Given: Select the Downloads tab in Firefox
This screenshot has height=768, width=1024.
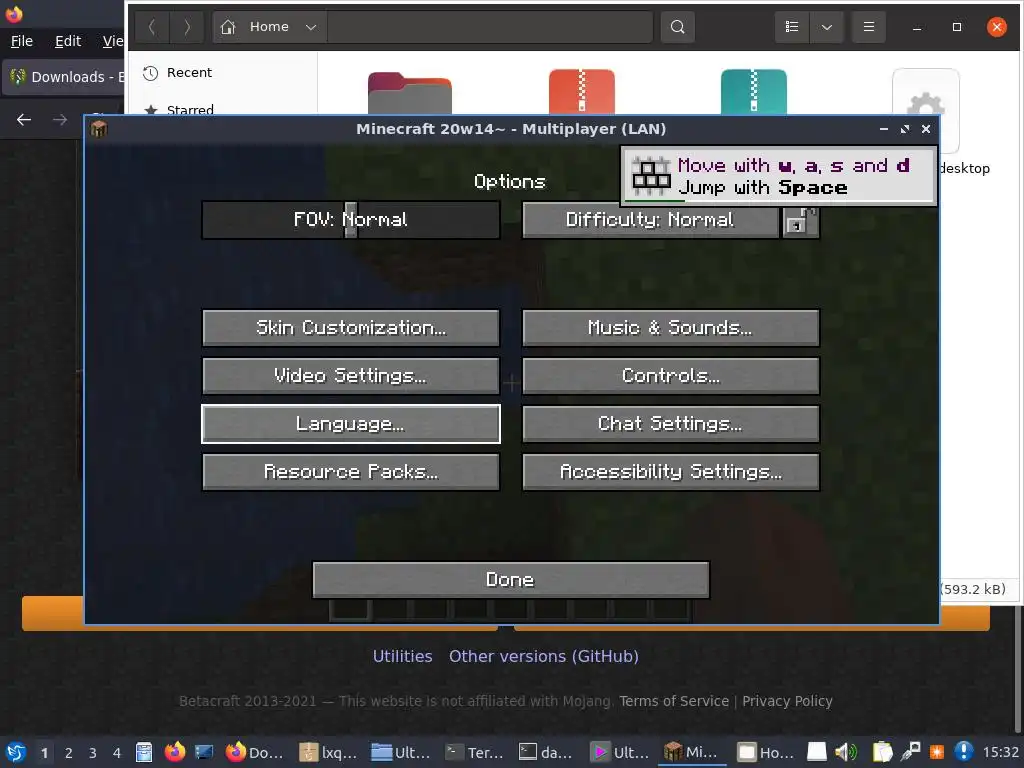Looking at the screenshot, I should pyautogui.click(x=64, y=77).
